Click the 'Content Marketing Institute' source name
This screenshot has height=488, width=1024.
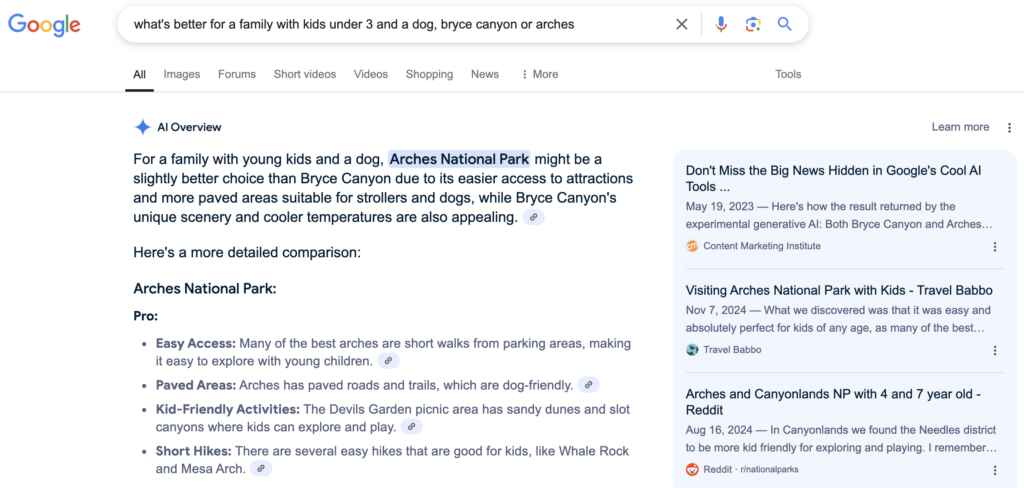(x=762, y=246)
